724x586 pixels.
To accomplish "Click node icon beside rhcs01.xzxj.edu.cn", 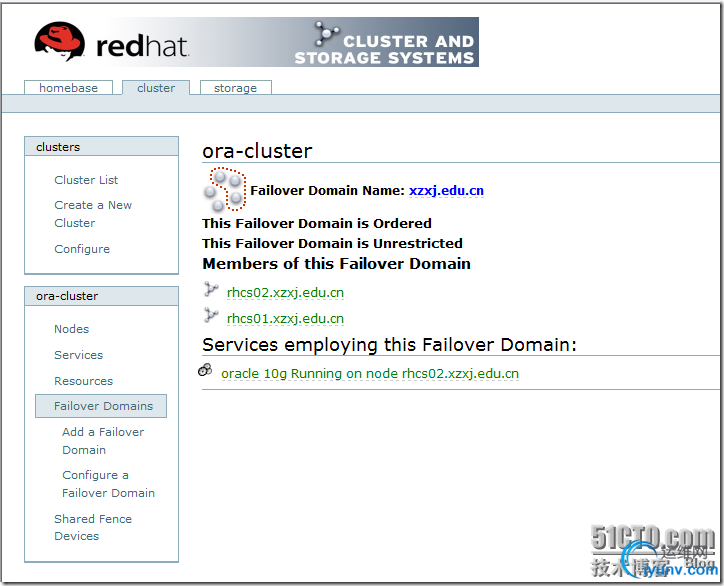I will (x=211, y=315).
